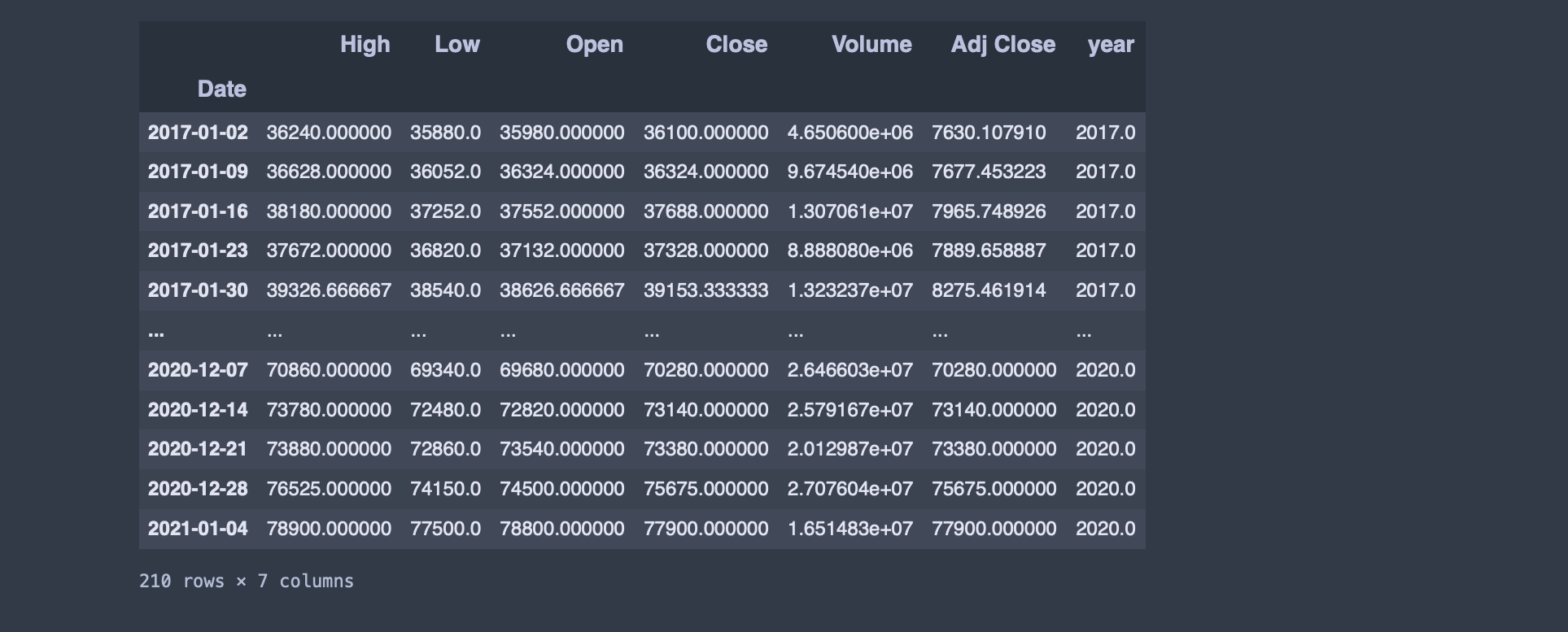
Task: Click High value 36240.000000
Action: click(329, 133)
